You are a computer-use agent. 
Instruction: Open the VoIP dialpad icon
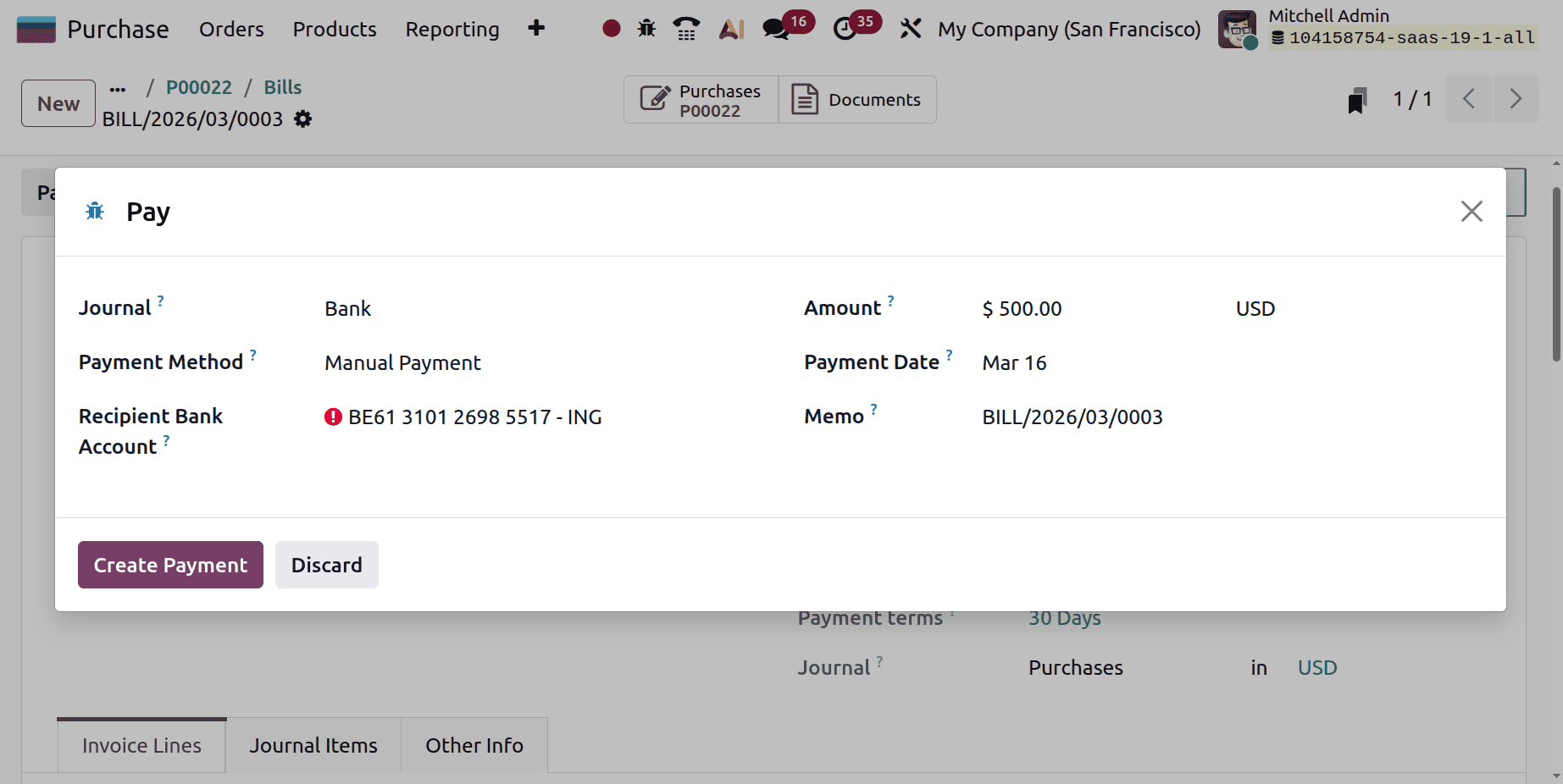pos(685,28)
